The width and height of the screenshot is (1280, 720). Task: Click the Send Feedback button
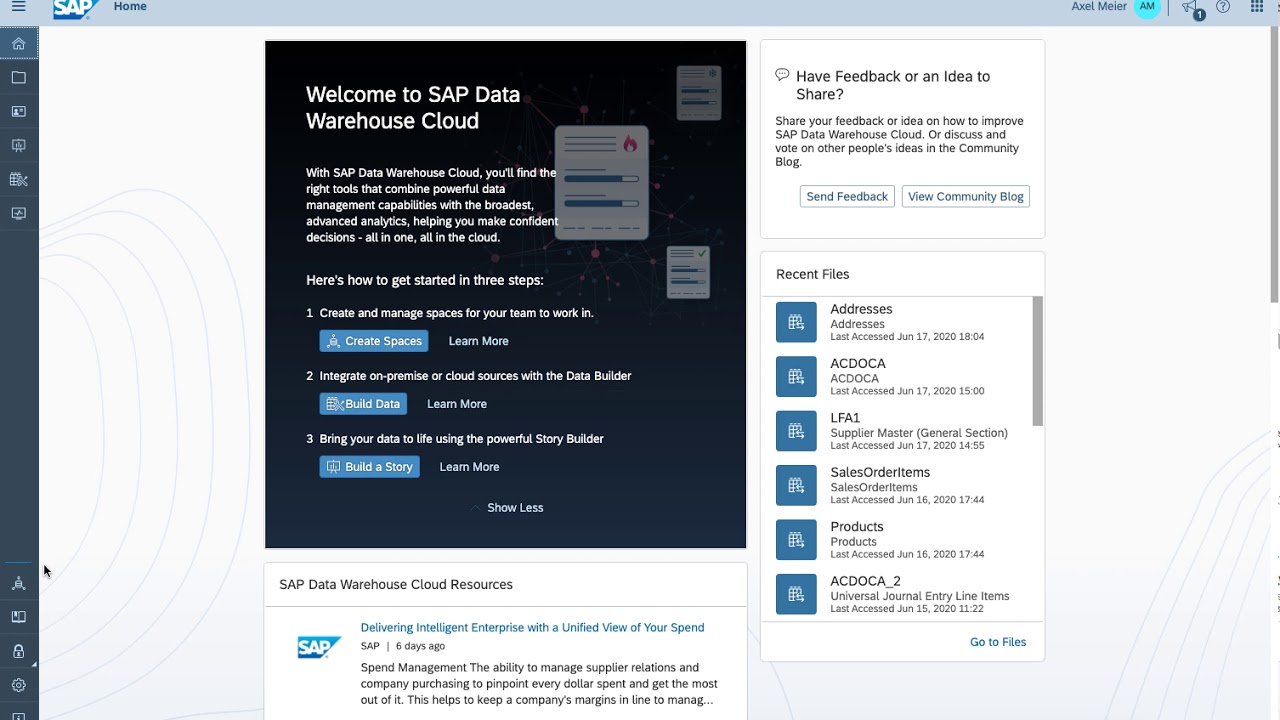coord(847,196)
